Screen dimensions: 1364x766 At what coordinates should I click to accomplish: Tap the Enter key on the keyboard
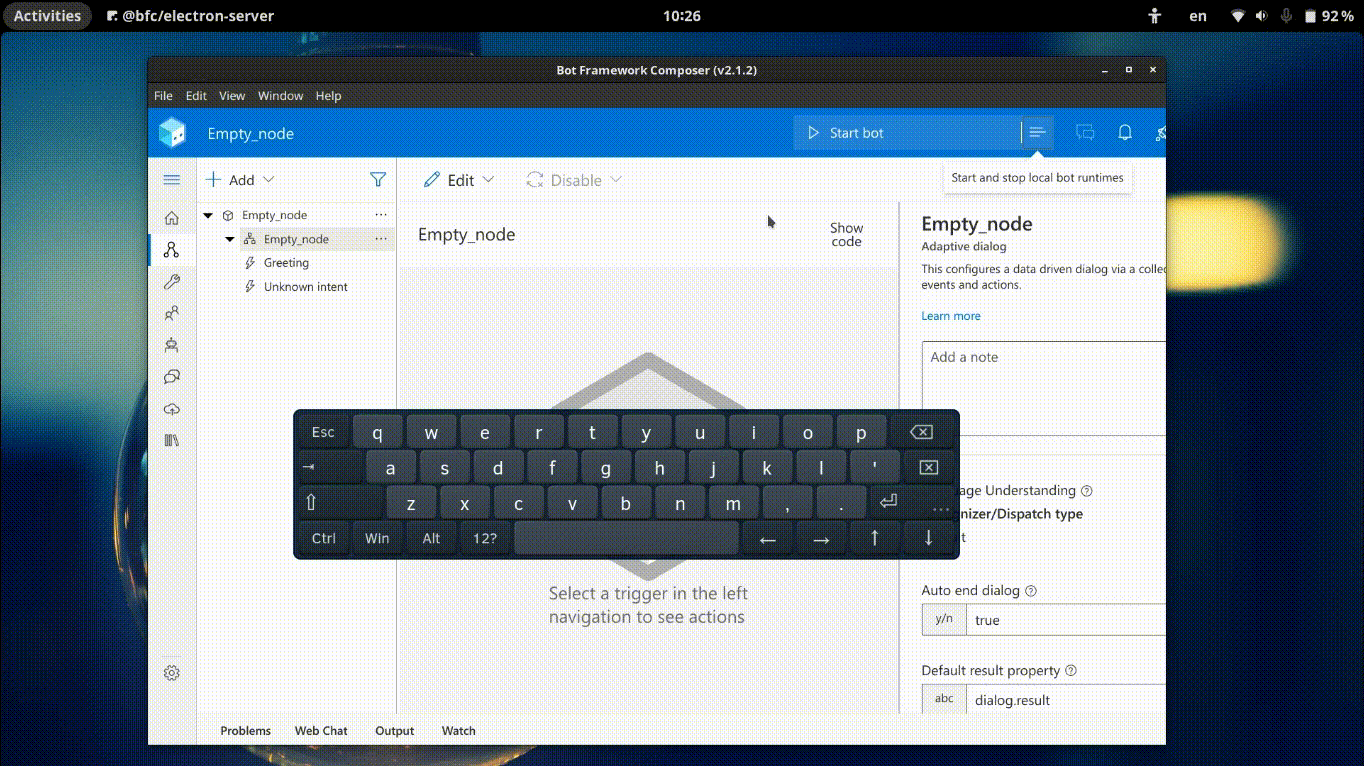coord(888,502)
